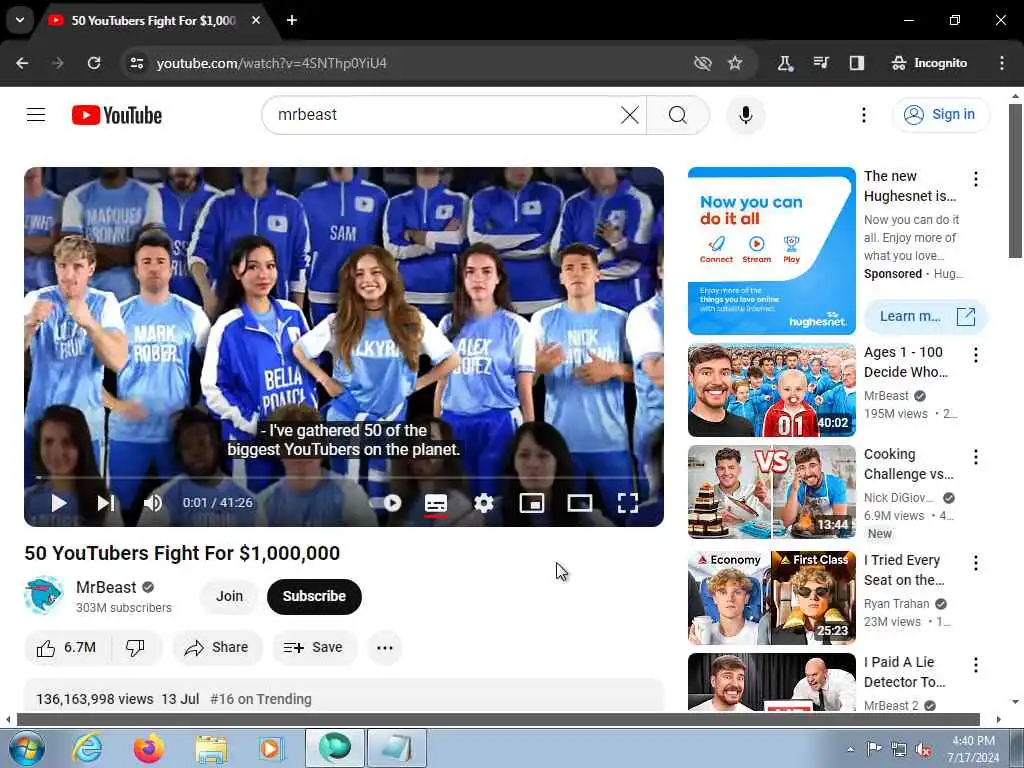
Task: Open Ages 1 - 100 video thumbnail
Action: click(771, 391)
